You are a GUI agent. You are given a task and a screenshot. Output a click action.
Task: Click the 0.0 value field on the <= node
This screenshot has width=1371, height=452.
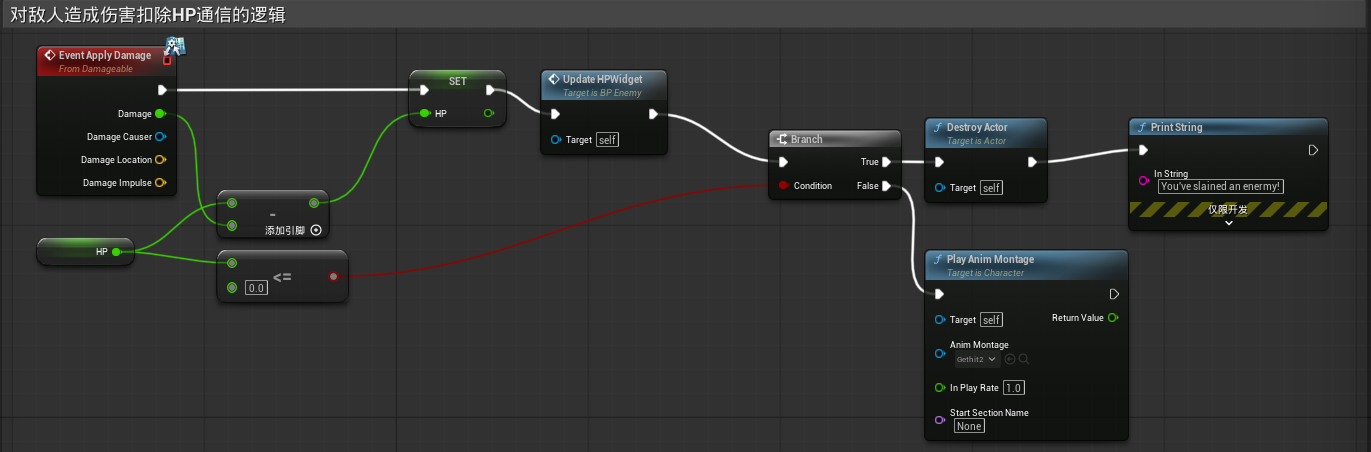[x=257, y=288]
